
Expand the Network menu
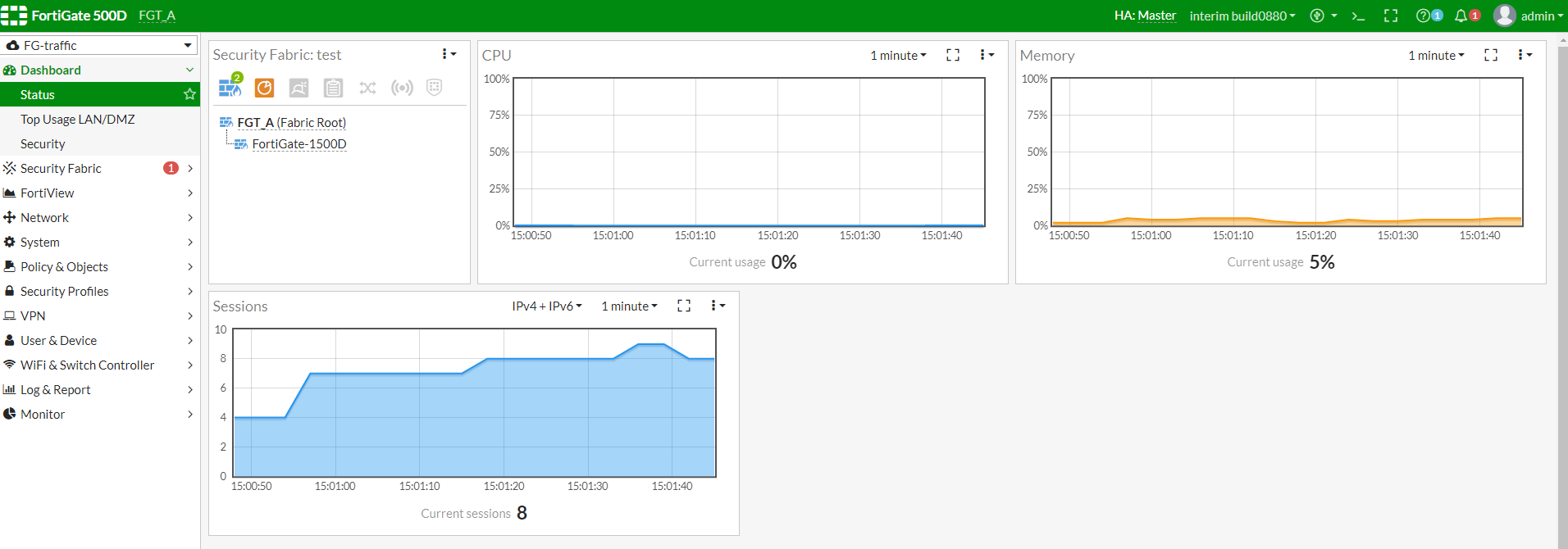coord(99,217)
